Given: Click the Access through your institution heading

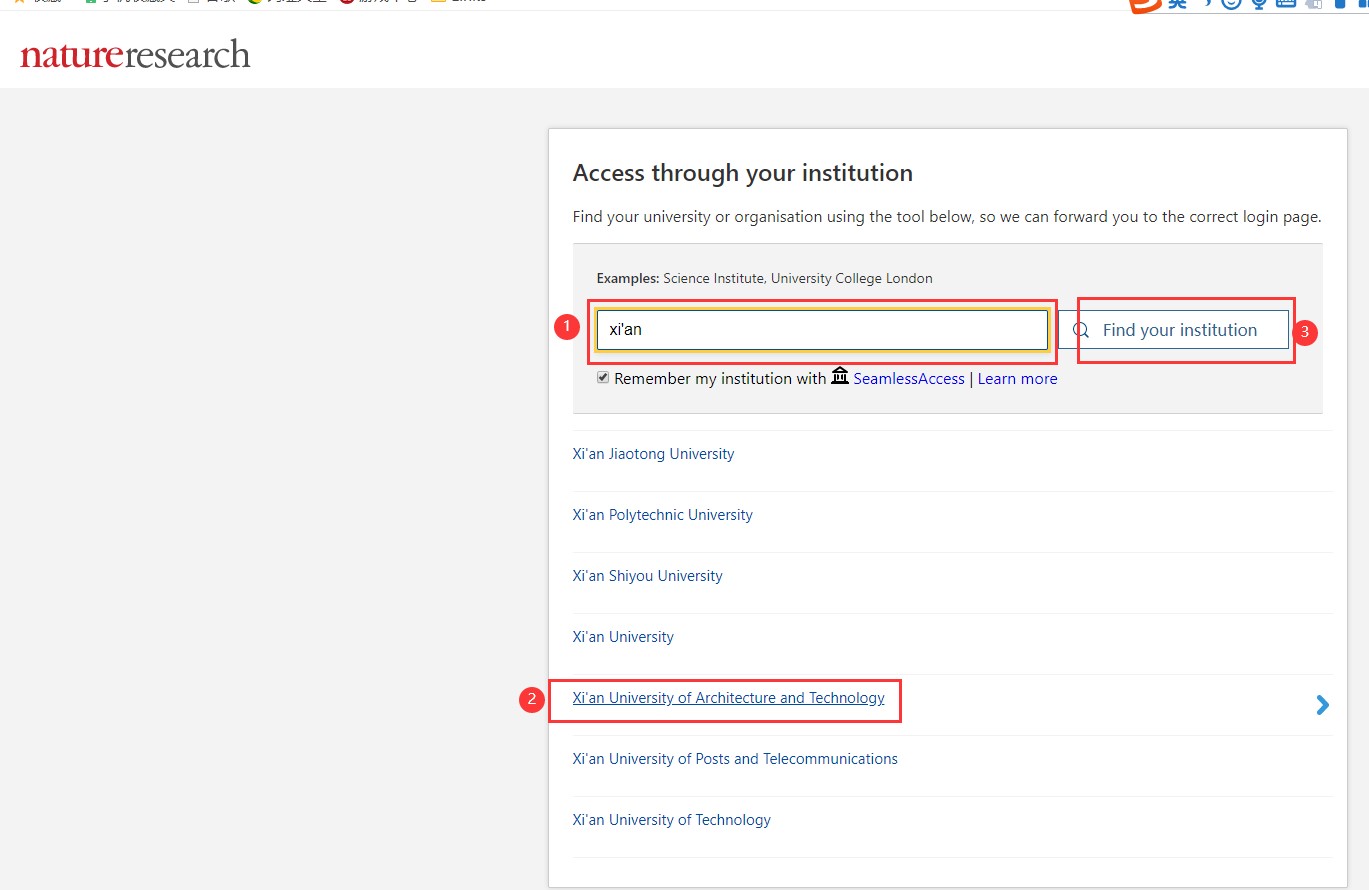Looking at the screenshot, I should pyautogui.click(x=742, y=173).
